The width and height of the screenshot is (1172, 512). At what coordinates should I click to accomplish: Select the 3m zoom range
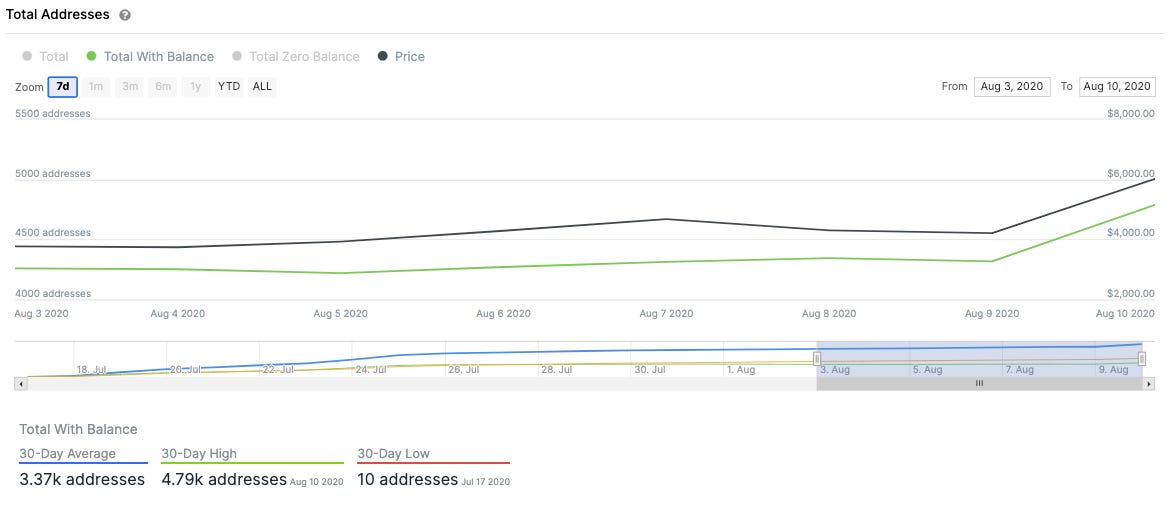[130, 87]
